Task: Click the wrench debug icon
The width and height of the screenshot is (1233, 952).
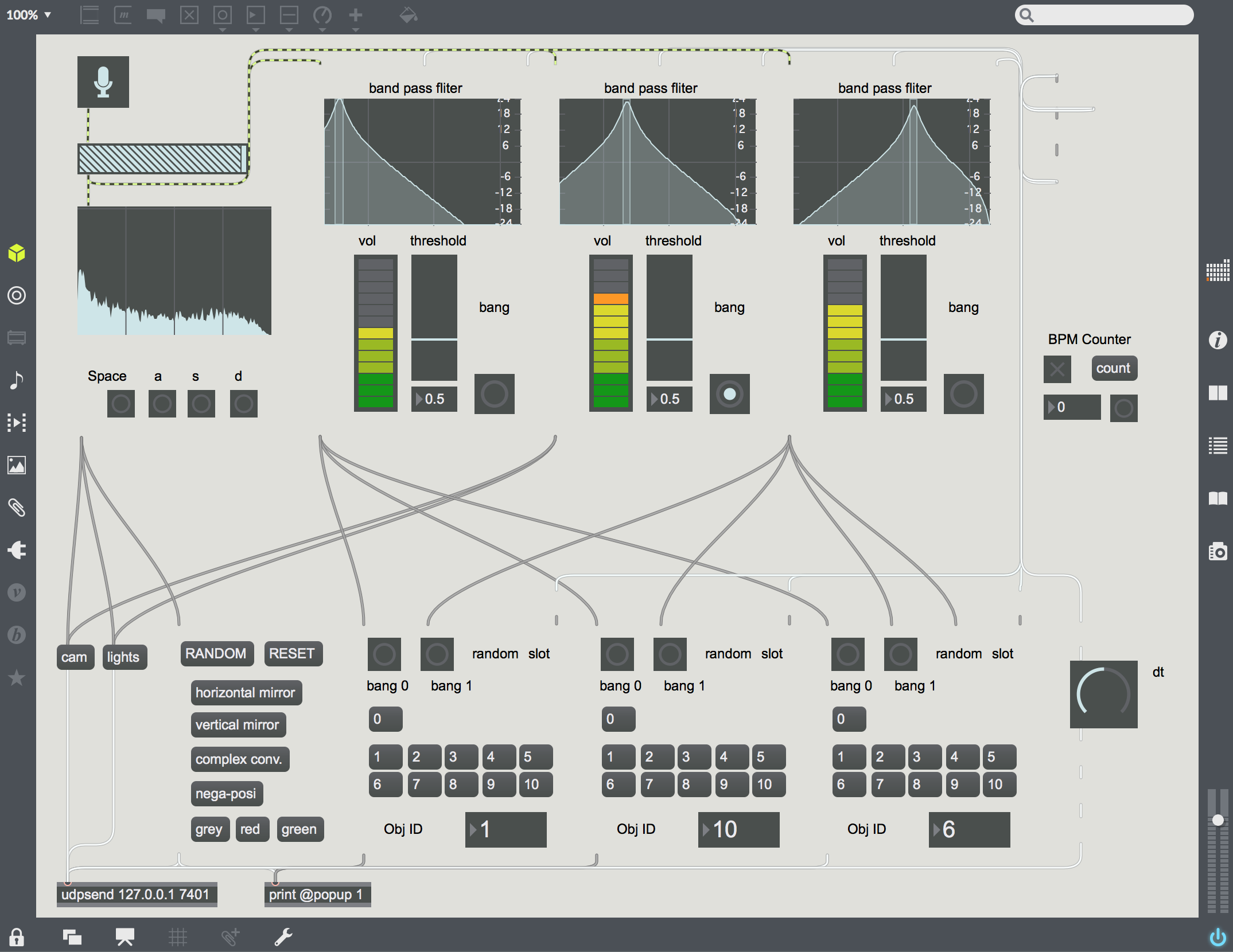Action: point(283,937)
